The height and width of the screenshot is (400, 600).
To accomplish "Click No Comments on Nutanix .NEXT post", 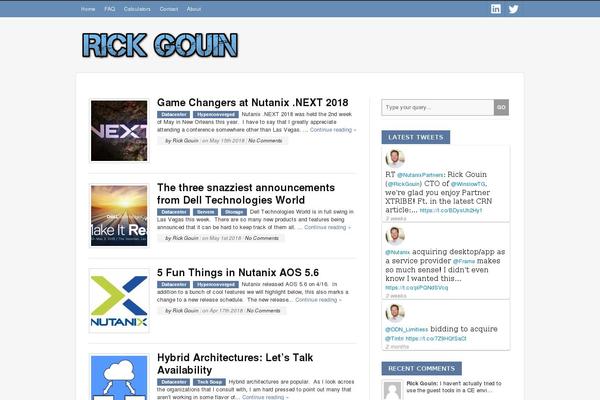I will coord(265,141).
